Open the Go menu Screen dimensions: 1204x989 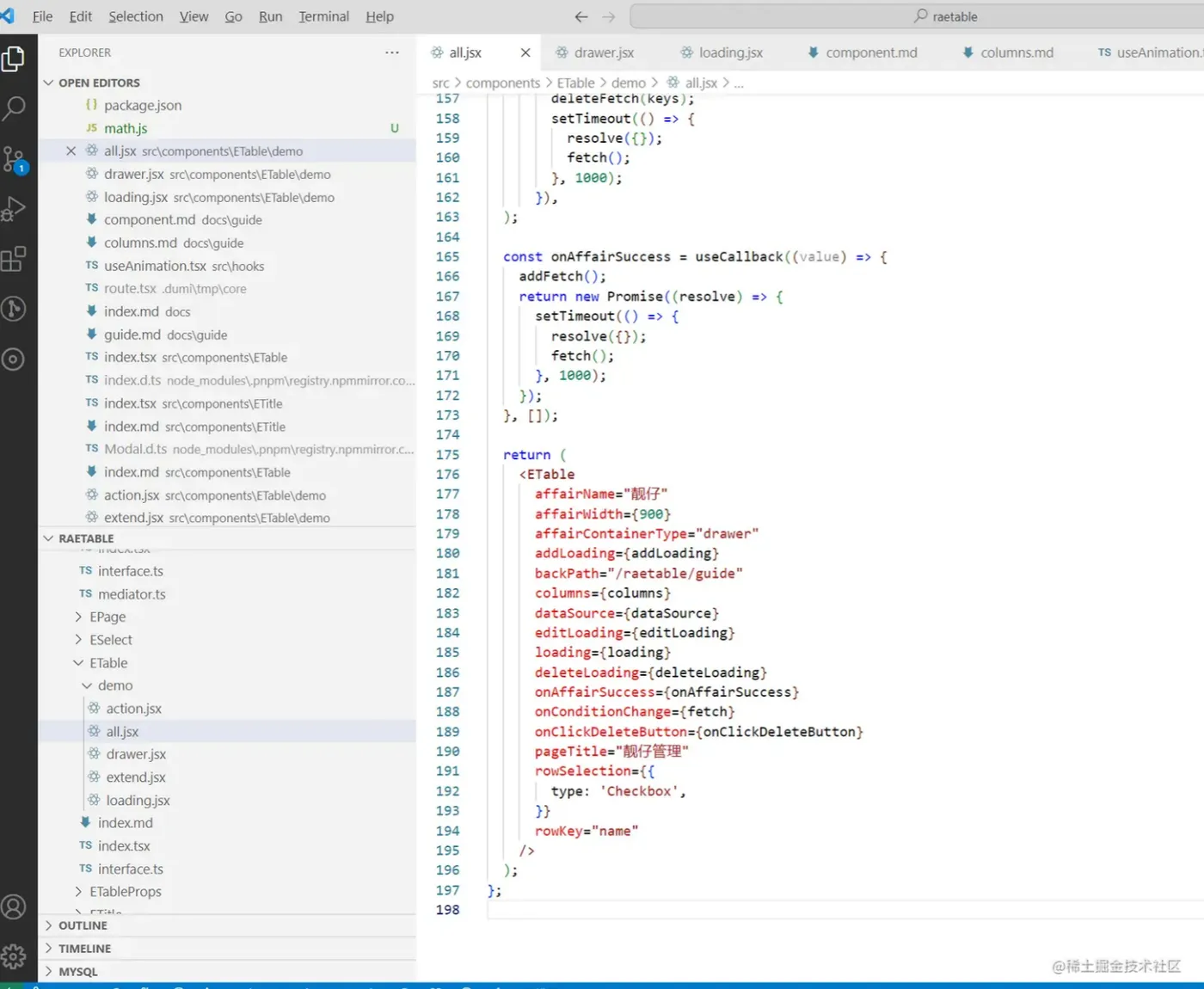point(233,16)
